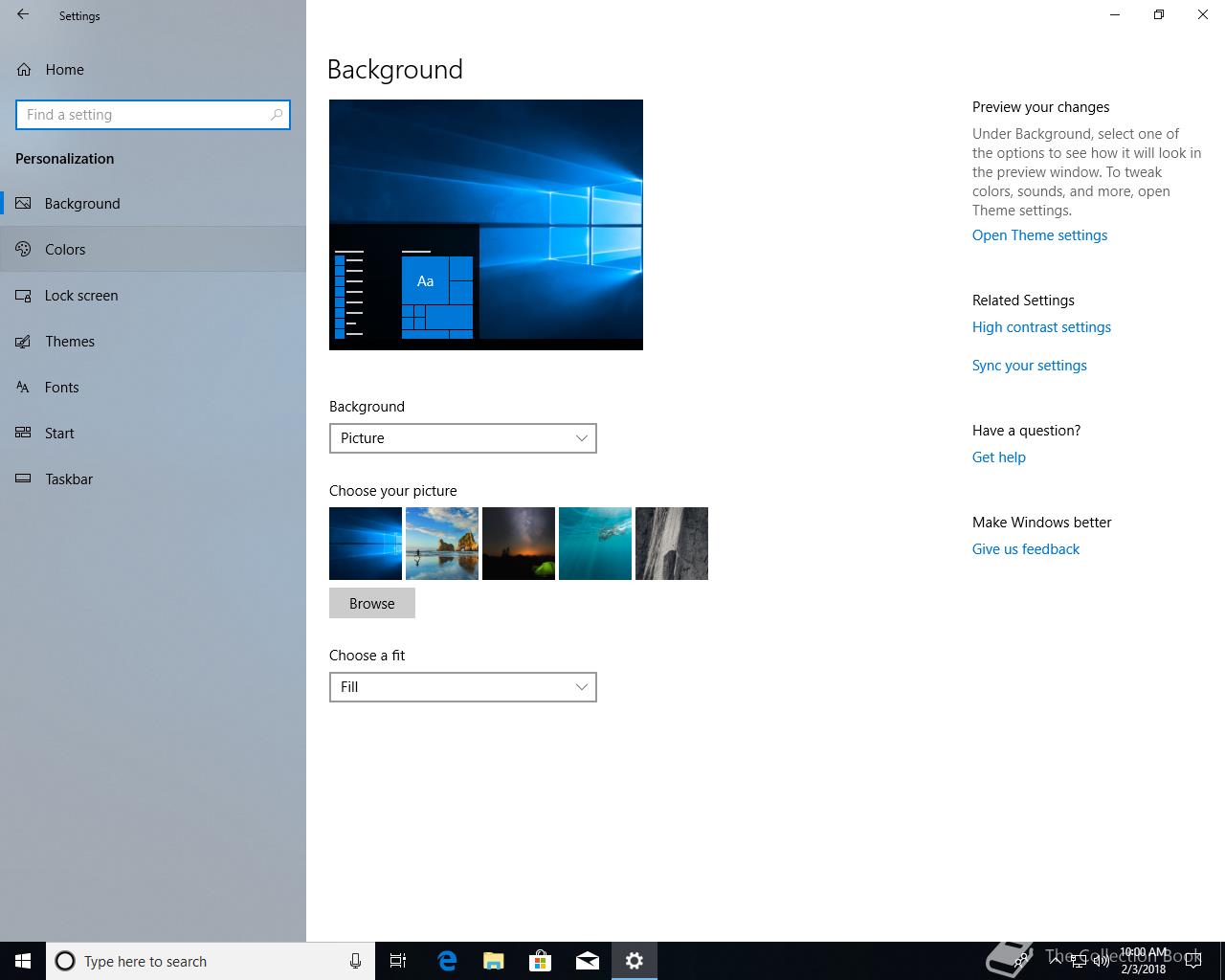Expand the Choose a fit dropdown
The width and height of the screenshot is (1225, 980).
tap(462, 687)
